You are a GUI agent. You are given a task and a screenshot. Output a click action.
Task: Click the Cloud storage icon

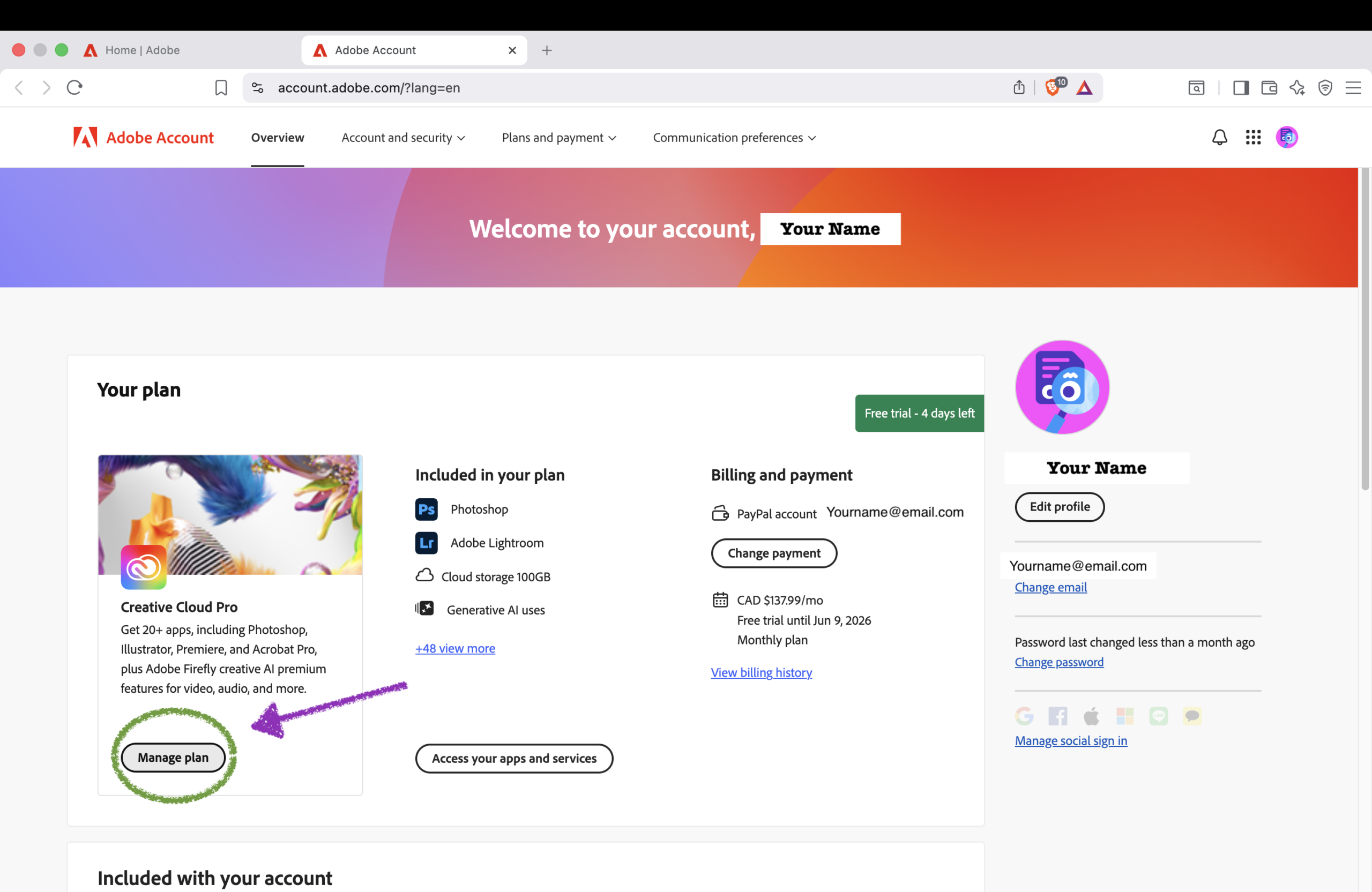pyautogui.click(x=424, y=576)
